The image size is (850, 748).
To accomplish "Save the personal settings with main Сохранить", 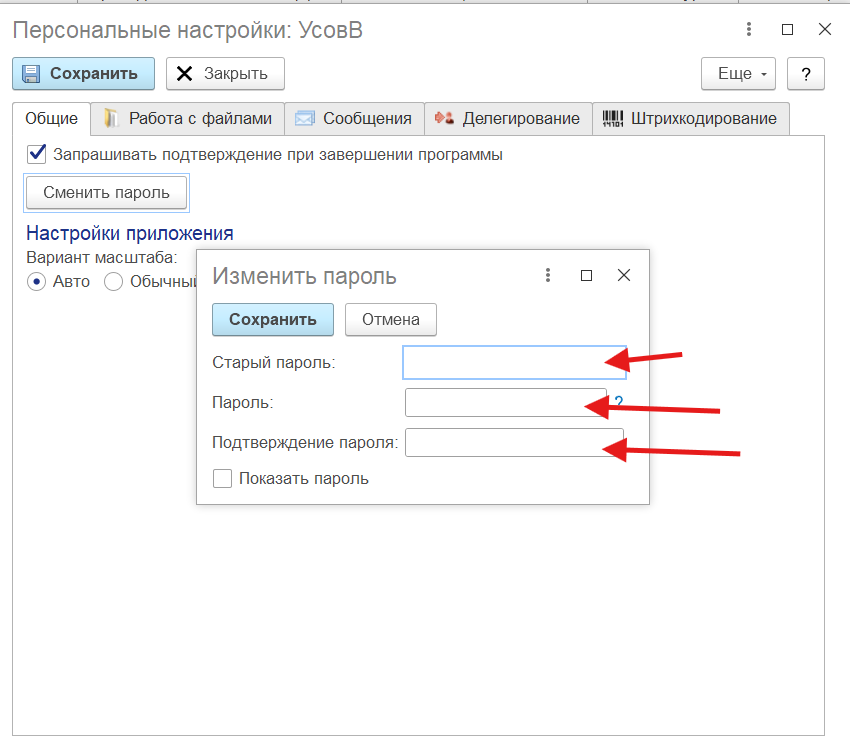I will 83,74.
